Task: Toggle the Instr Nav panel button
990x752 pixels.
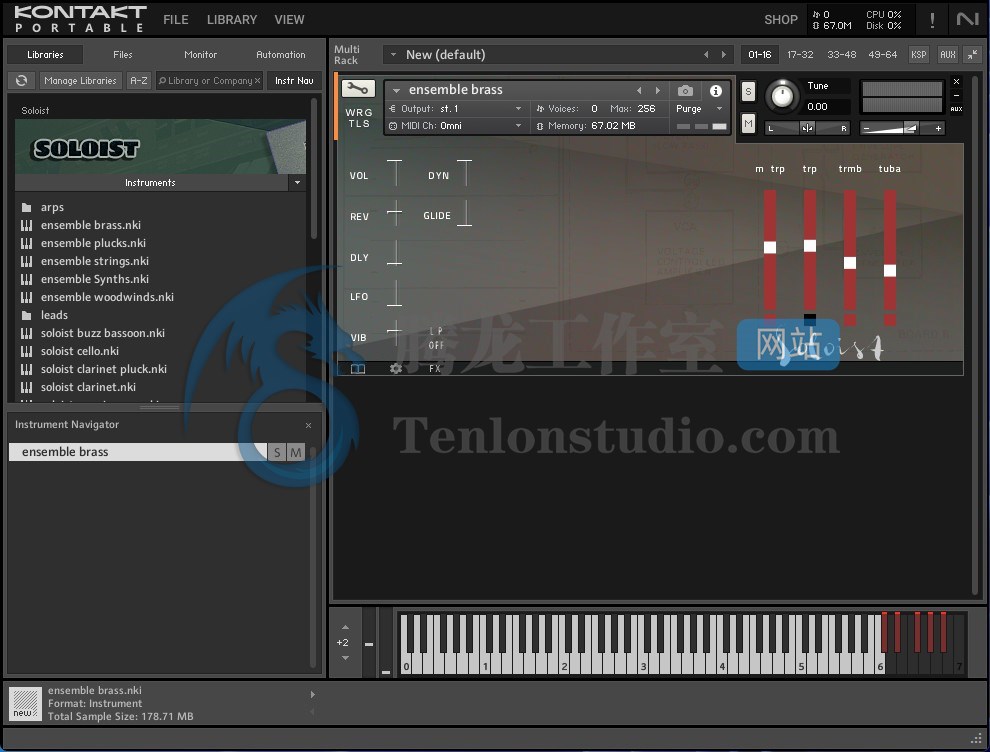Action: coord(294,81)
